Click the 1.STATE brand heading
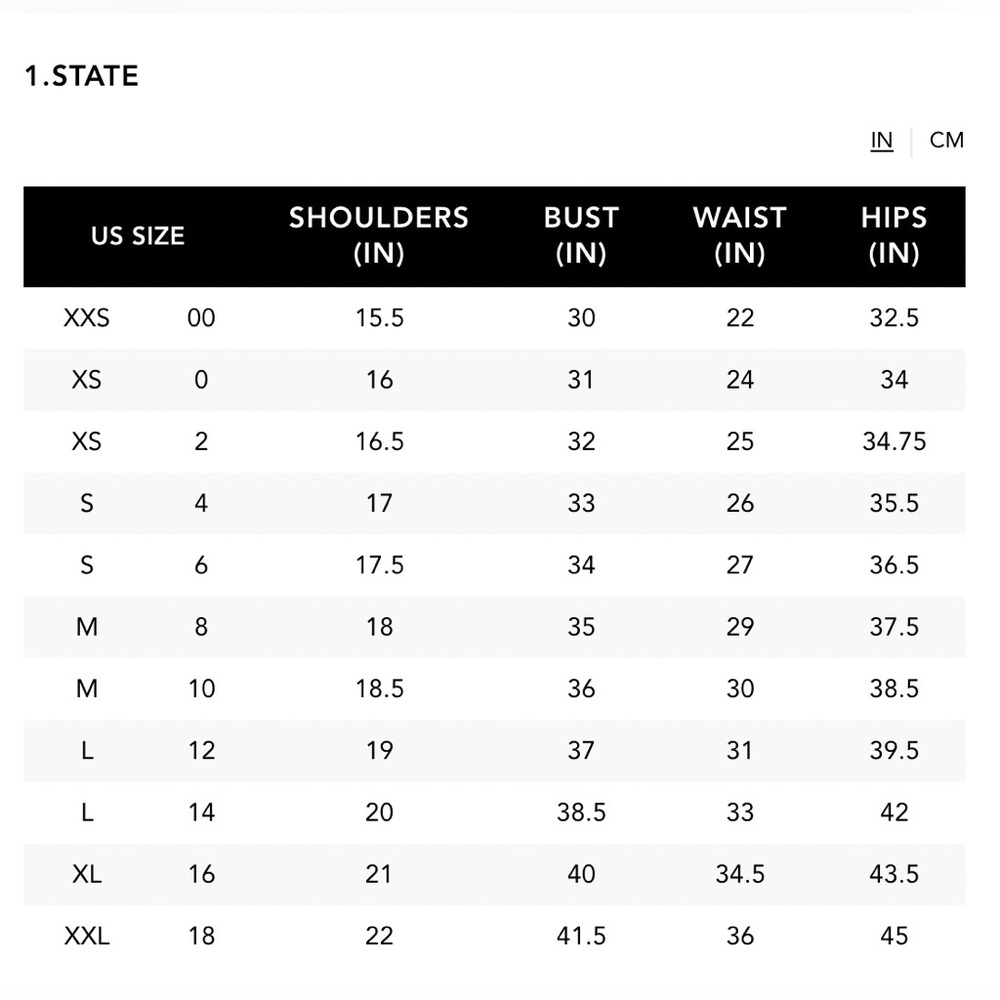This screenshot has width=1000, height=1000. (x=81, y=76)
